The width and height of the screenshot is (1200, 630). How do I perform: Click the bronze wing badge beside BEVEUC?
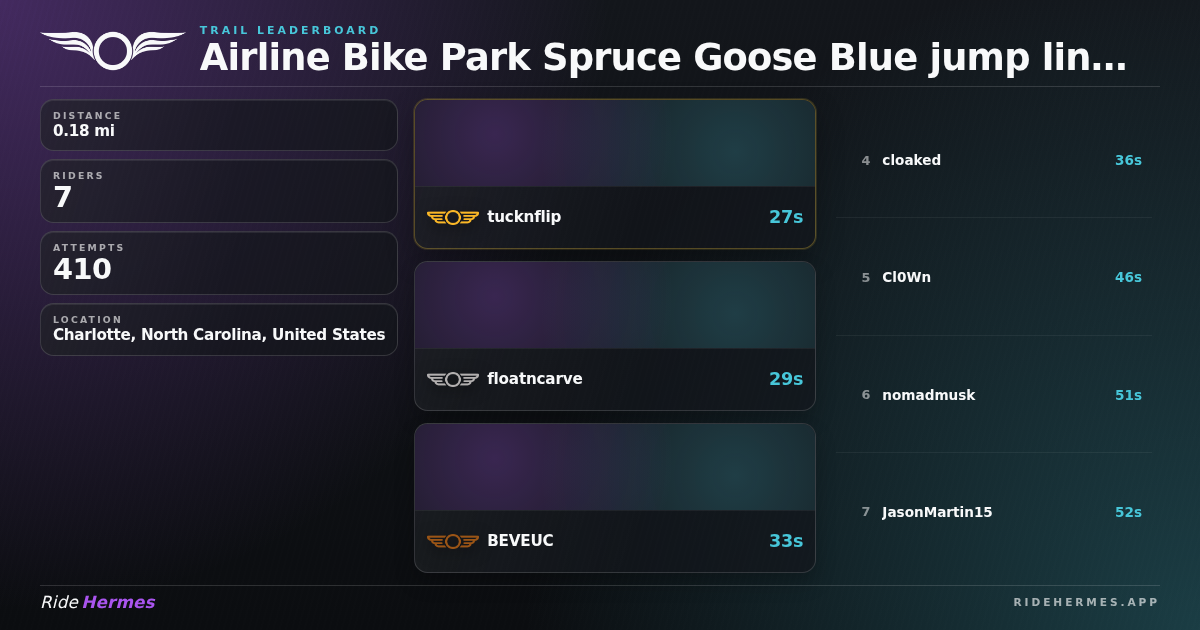[x=453, y=541]
